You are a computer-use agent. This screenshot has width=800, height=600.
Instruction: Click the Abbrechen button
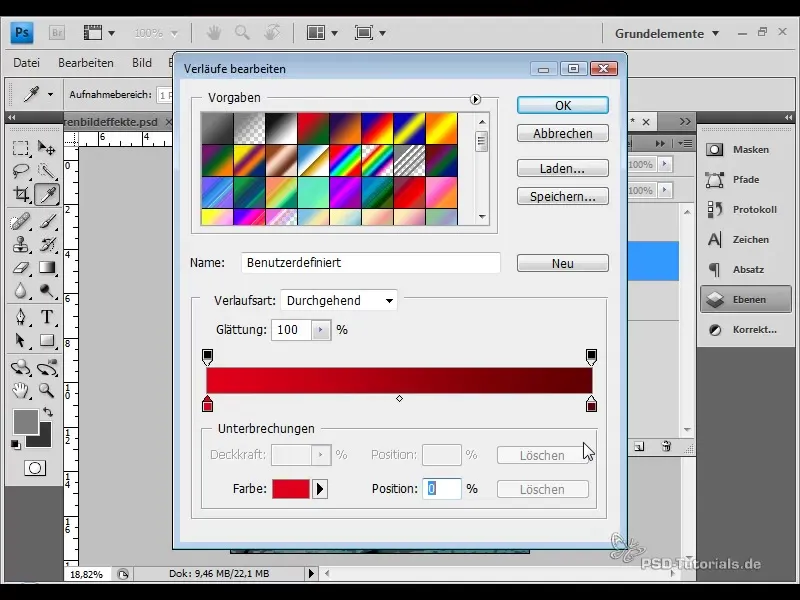[563, 133]
